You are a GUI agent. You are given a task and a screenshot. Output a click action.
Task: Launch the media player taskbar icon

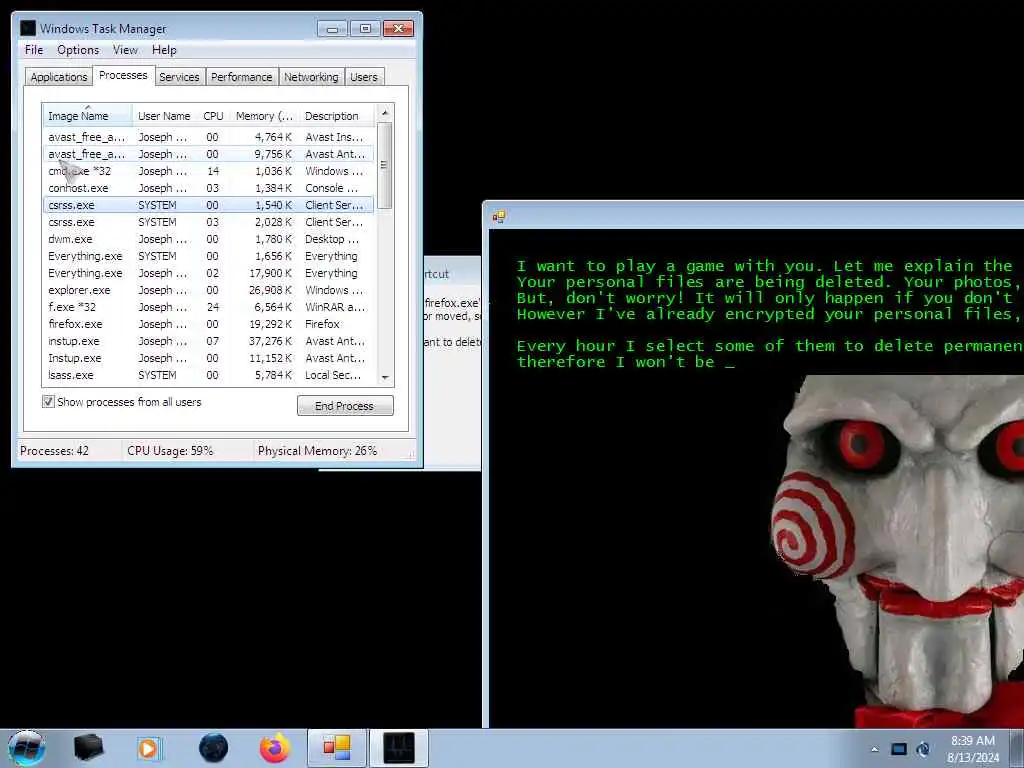(149, 748)
